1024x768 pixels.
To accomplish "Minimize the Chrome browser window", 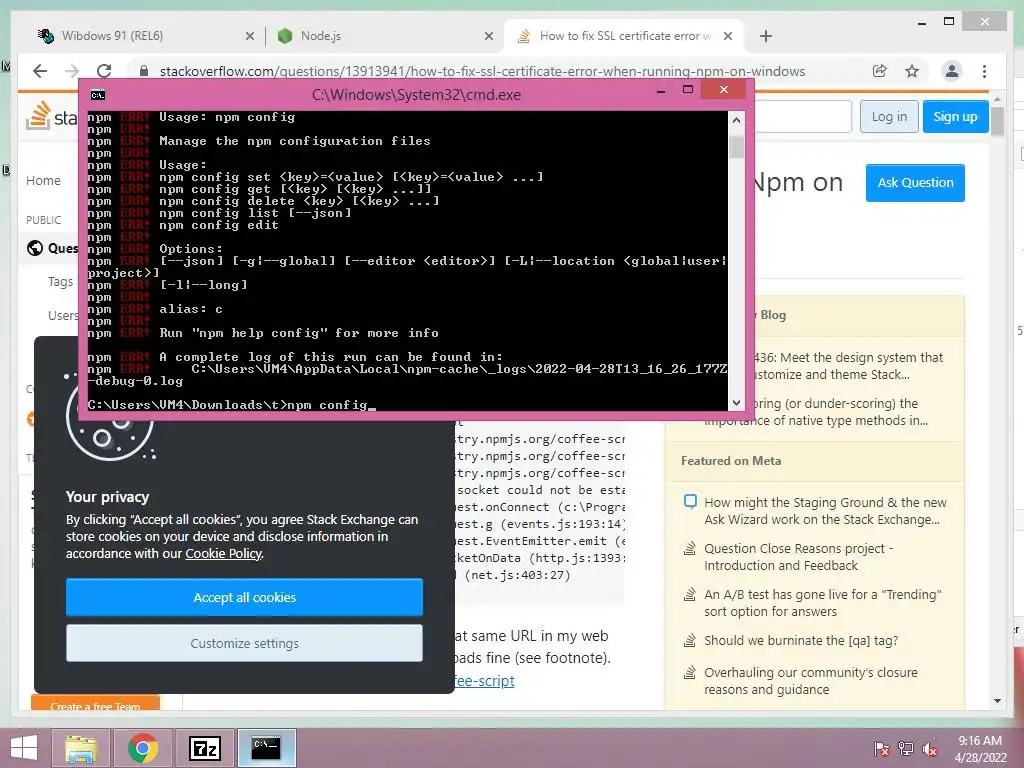I will [x=921, y=22].
